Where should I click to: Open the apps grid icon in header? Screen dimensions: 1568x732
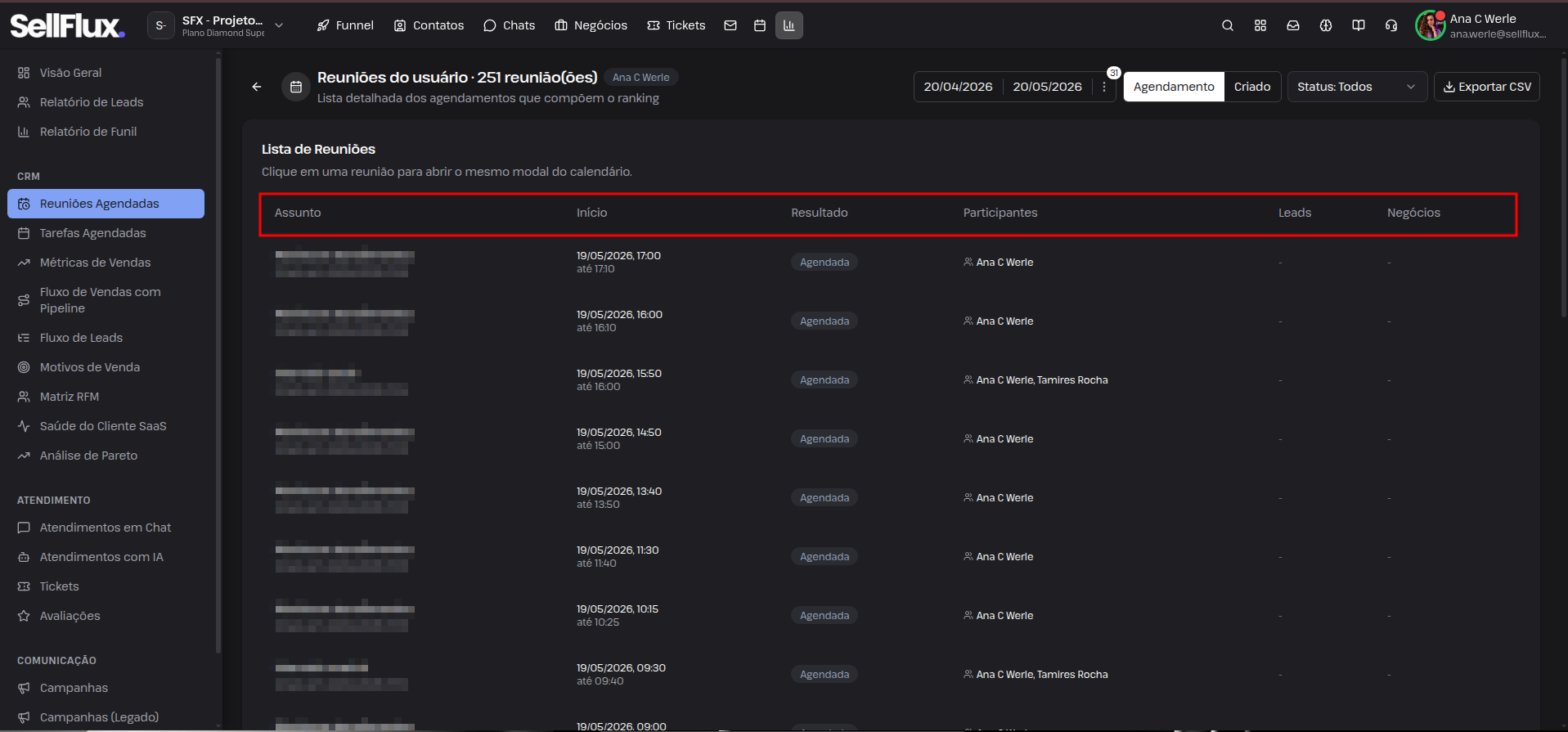point(1260,25)
